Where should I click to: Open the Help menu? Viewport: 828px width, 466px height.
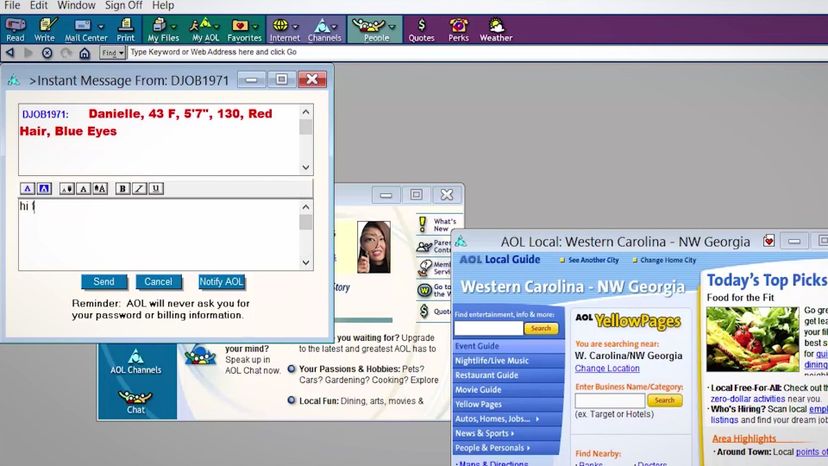point(163,6)
